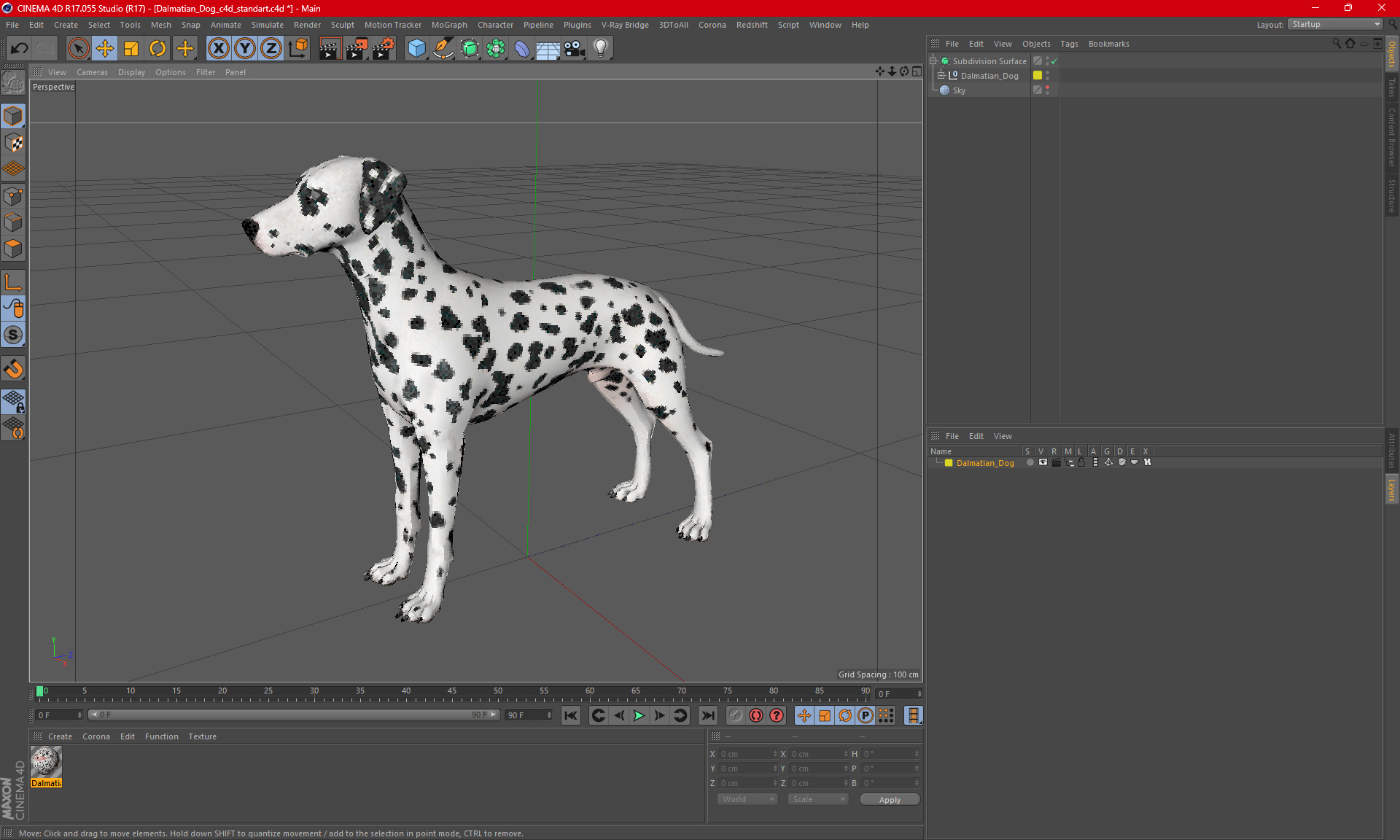This screenshot has height=840, width=1400.
Task: Open the Render menu
Action: (x=307, y=25)
